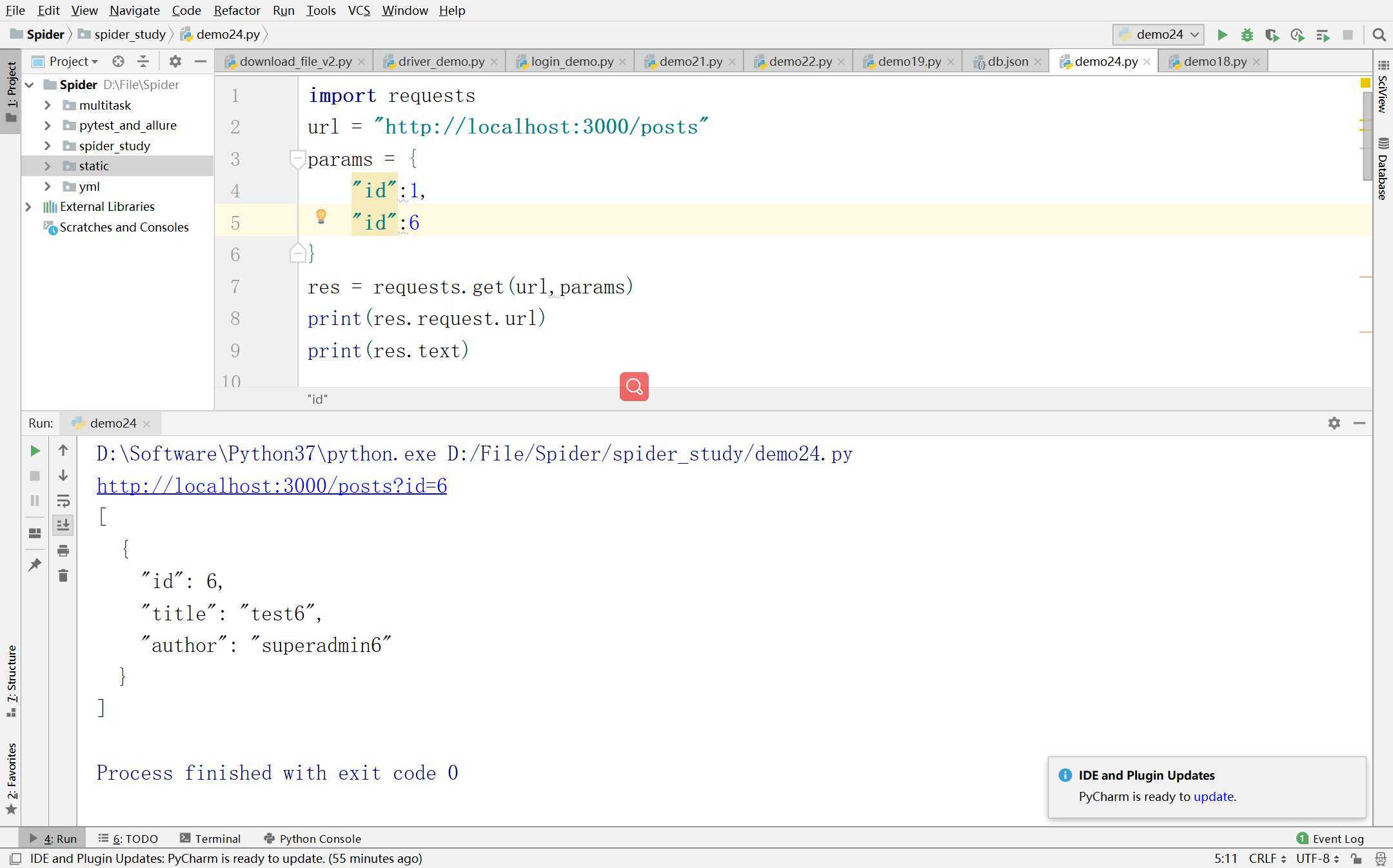The height and width of the screenshot is (868, 1393).
Task: Pin the Run tab with pin icon
Action: pos(35,565)
